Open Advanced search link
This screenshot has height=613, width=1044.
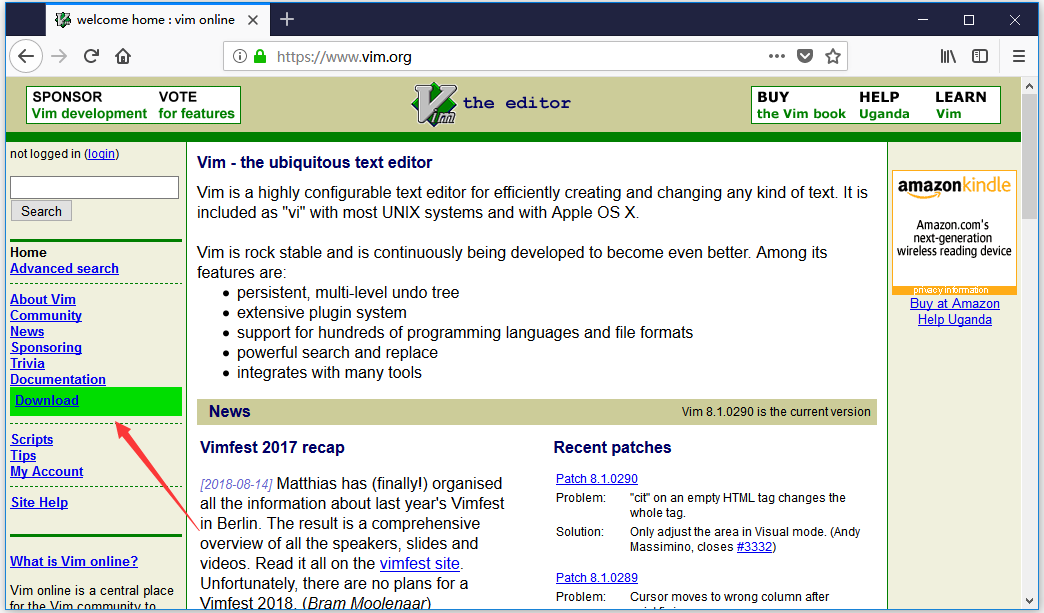tap(65, 269)
